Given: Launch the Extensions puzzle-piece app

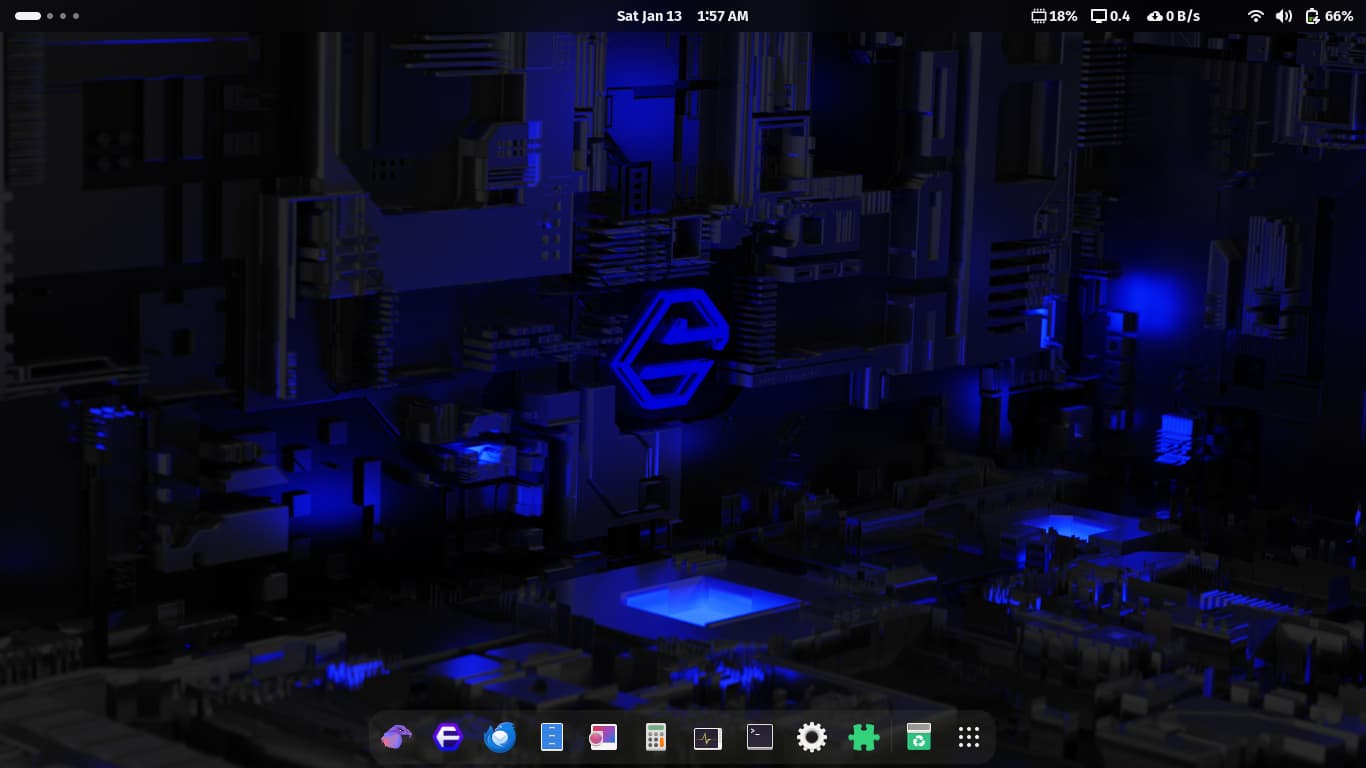Looking at the screenshot, I should 864,738.
